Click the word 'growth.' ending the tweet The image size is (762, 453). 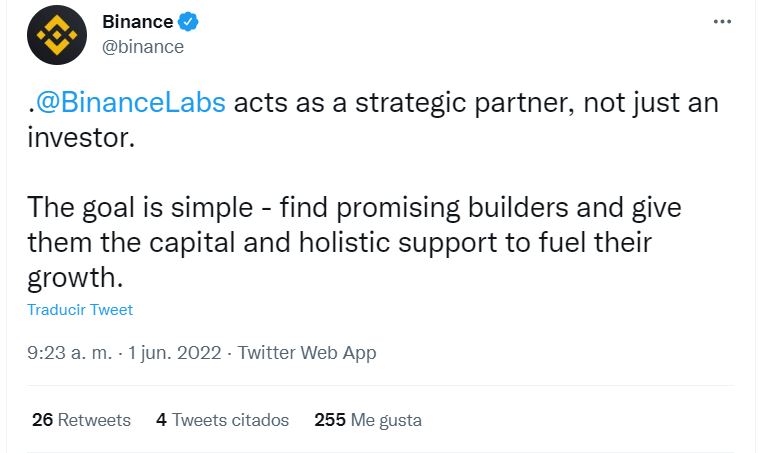75,278
